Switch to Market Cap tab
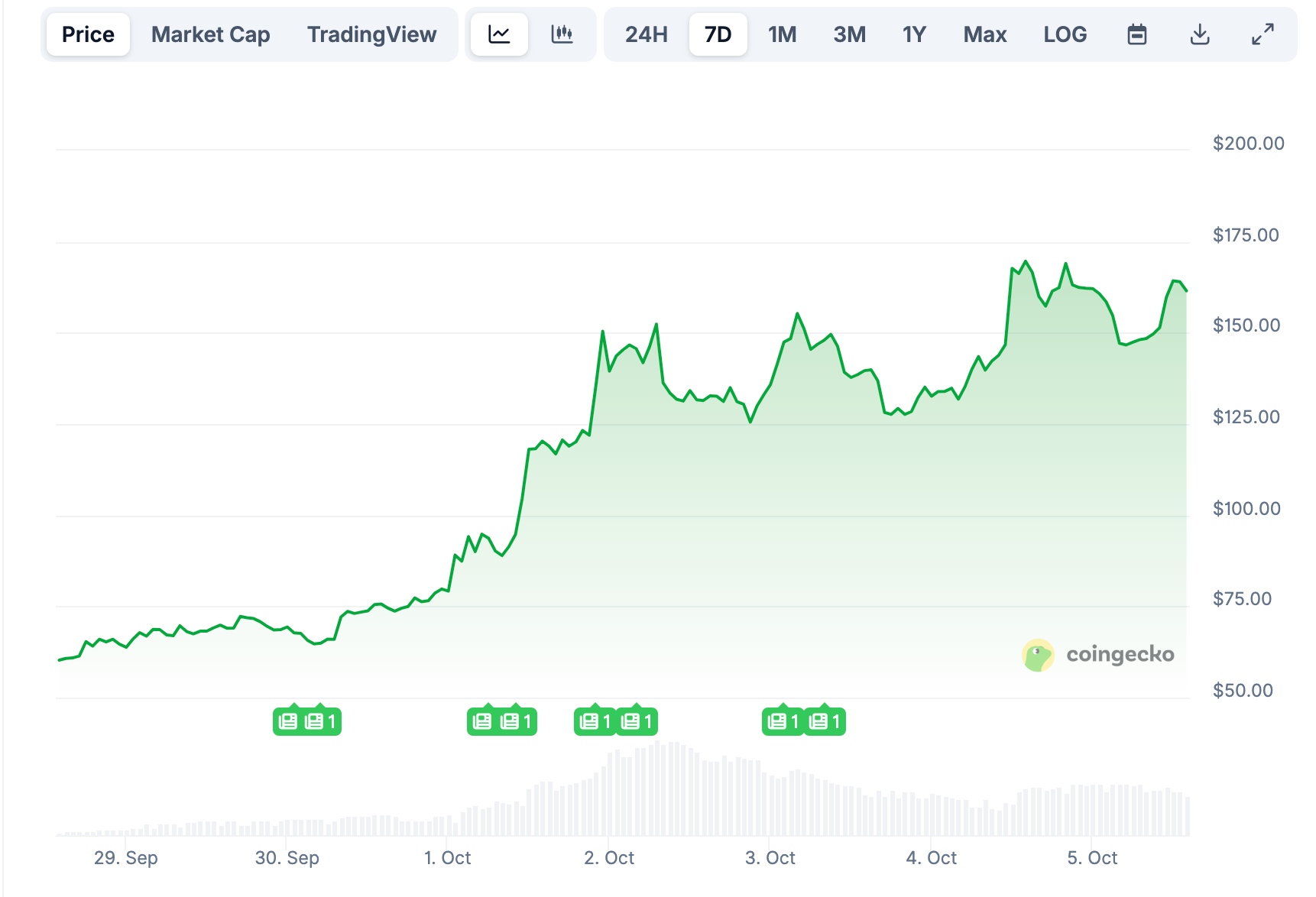The height and width of the screenshot is (897, 1316). click(210, 34)
